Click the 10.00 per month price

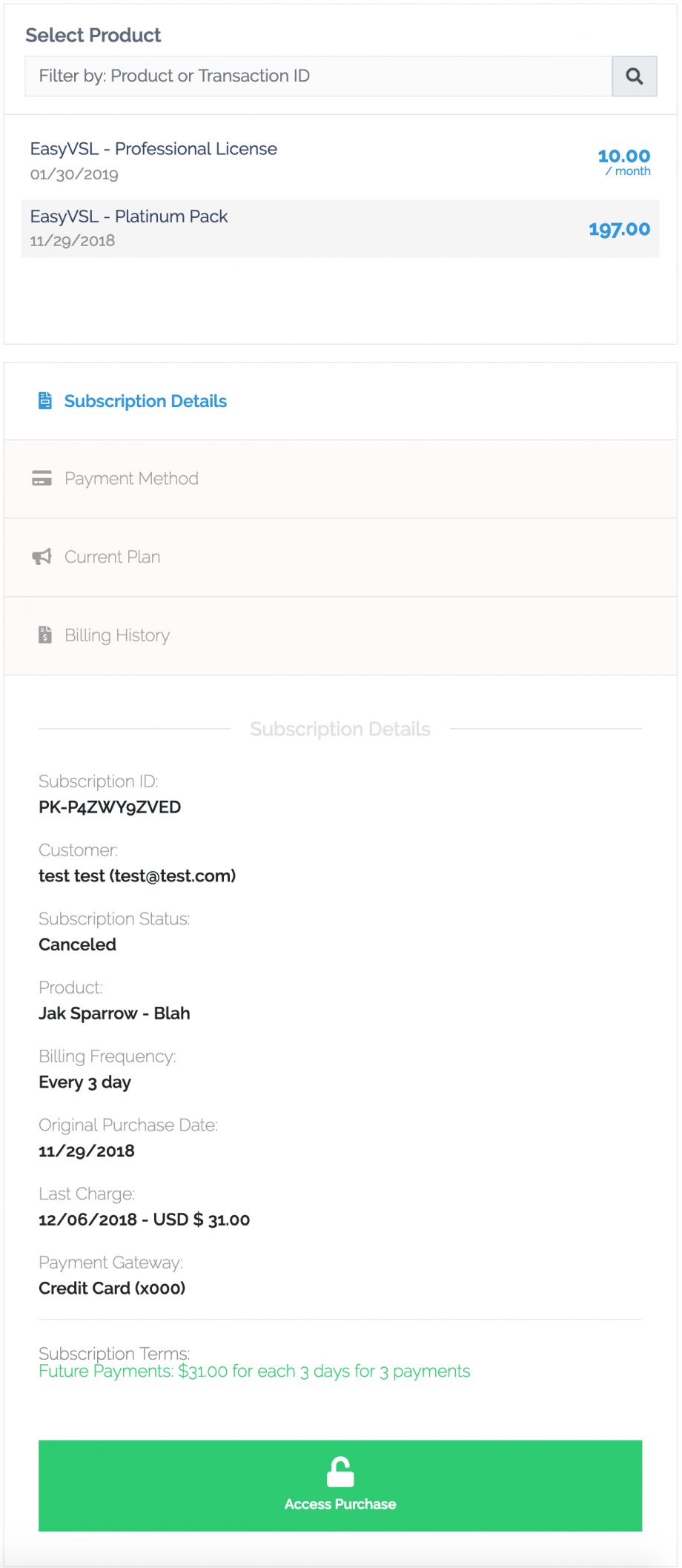623,157
